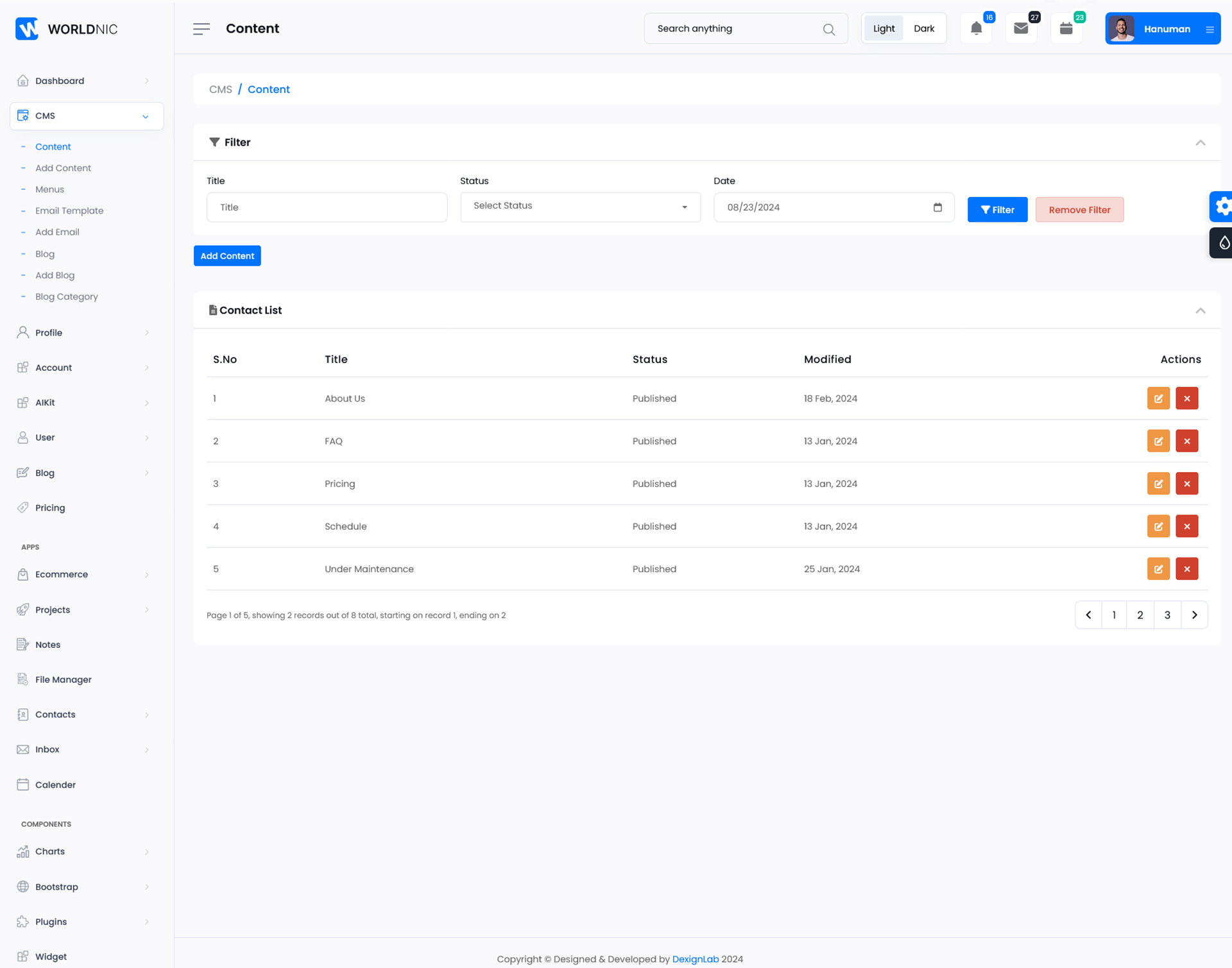This screenshot has height=968, width=1232.
Task: Open the mail envelope icon in header
Action: 1021,28
